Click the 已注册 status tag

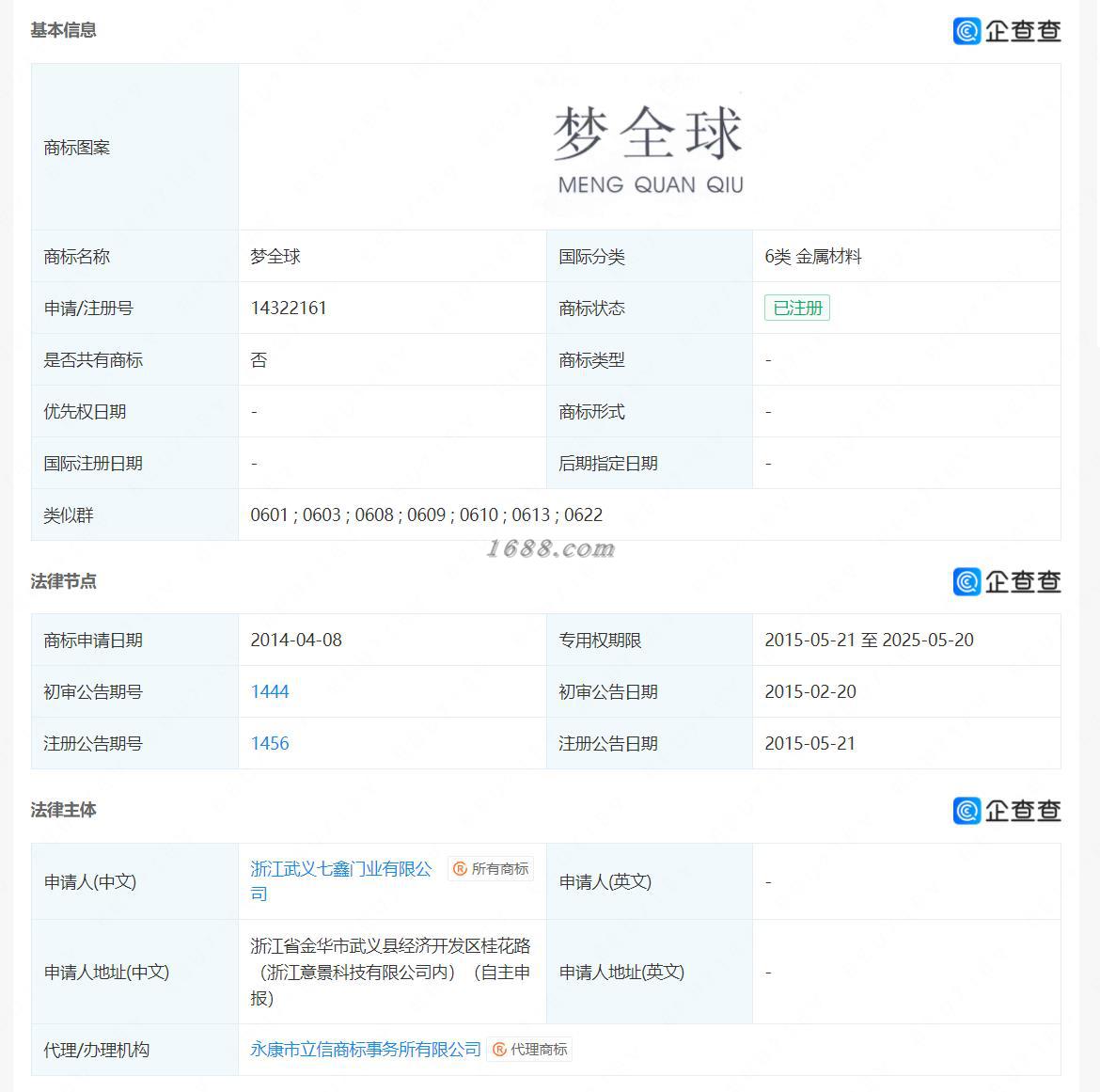pyautogui.click(x=797, y=308)
